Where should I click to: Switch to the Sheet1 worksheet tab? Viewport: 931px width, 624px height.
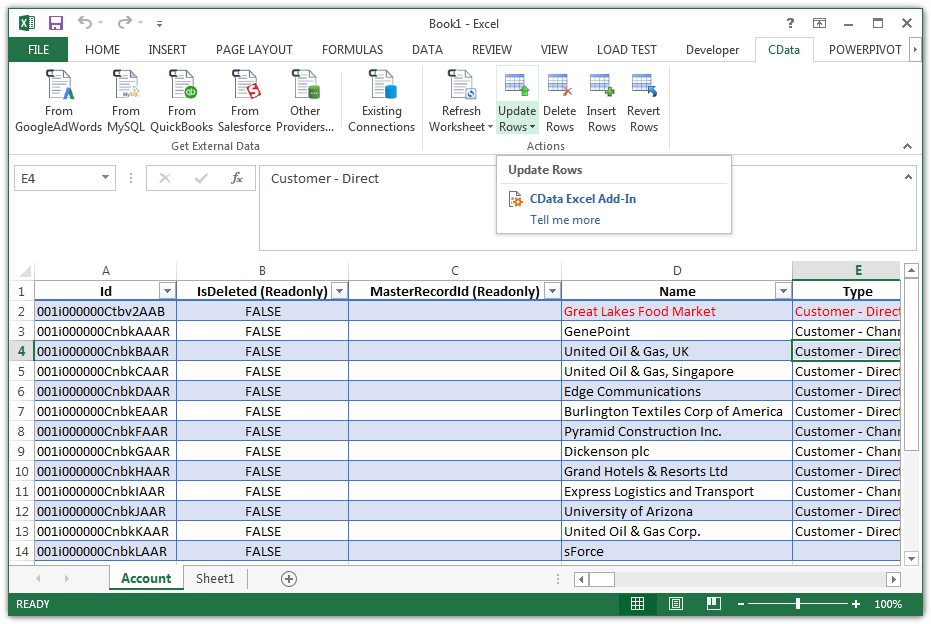click(215, 578)
